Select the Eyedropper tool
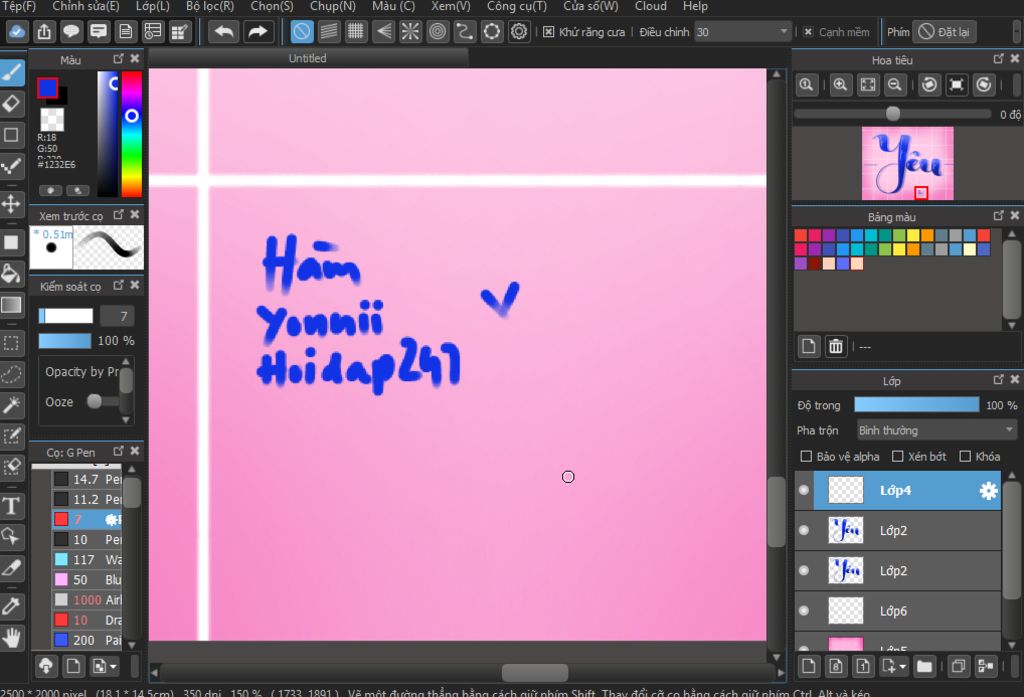Image resolution: width=1024 pixels, height=697 pixels. coord(12,606)
